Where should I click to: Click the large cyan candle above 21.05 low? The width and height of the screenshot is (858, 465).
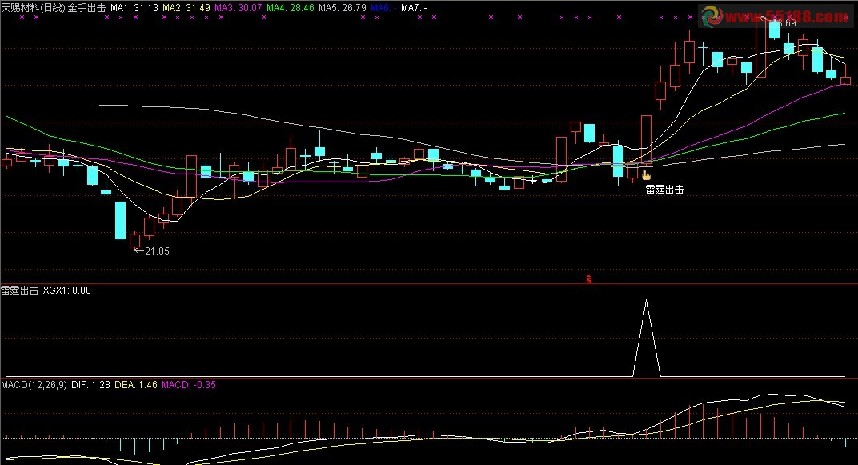120,220
